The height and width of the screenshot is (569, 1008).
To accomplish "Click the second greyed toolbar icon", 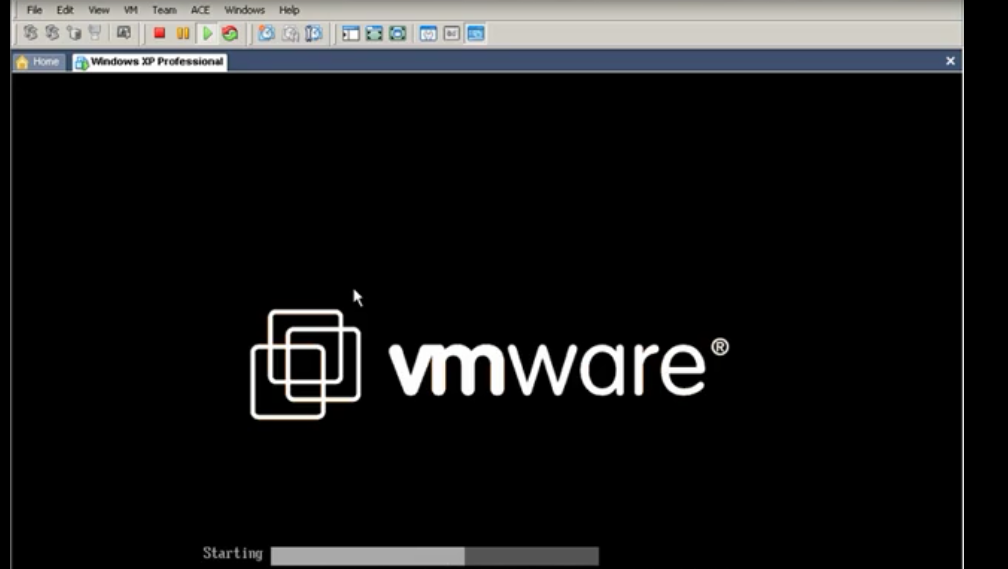I will (52, 33).
